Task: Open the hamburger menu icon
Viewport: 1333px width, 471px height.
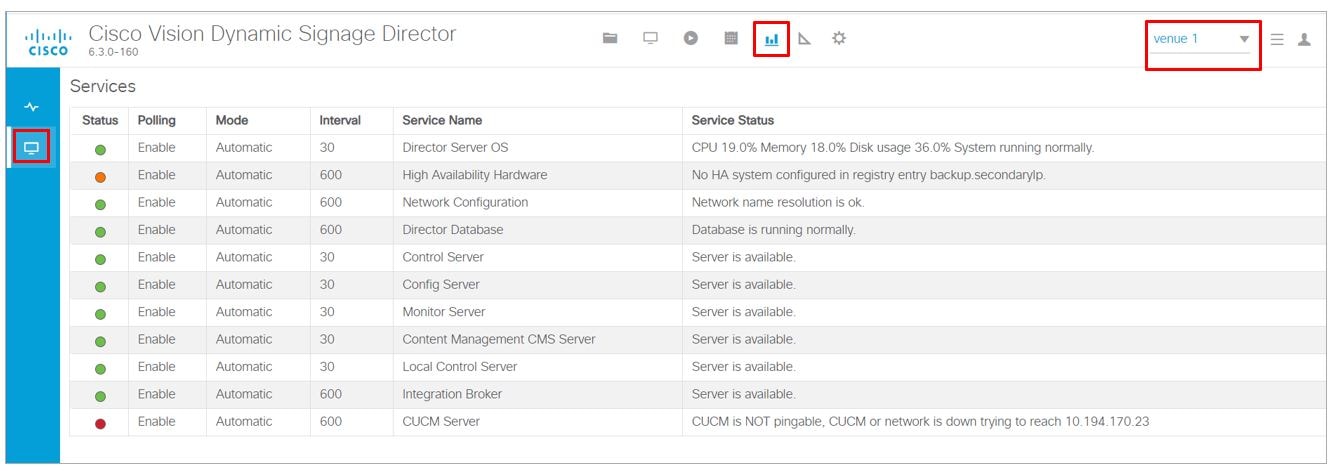Action: (1277, 40)
